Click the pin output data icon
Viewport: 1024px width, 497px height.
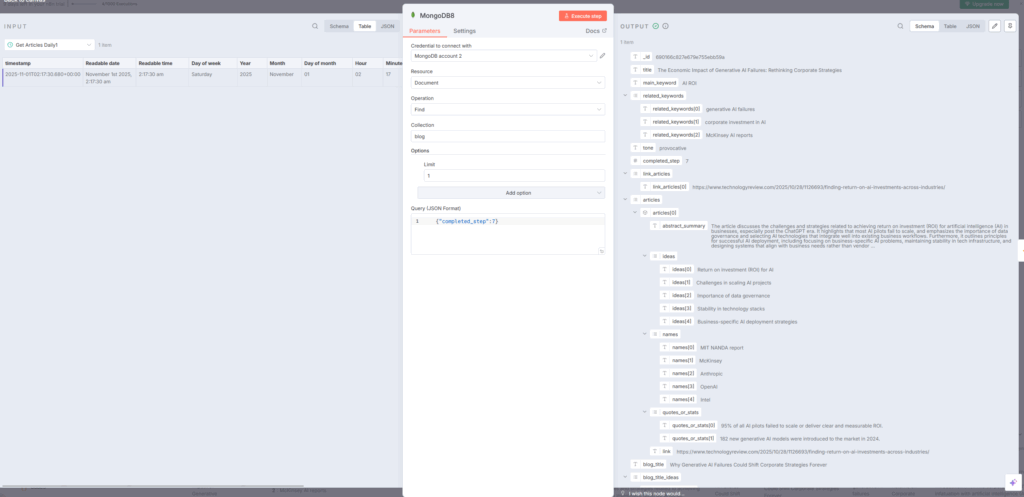[1010, 26]
